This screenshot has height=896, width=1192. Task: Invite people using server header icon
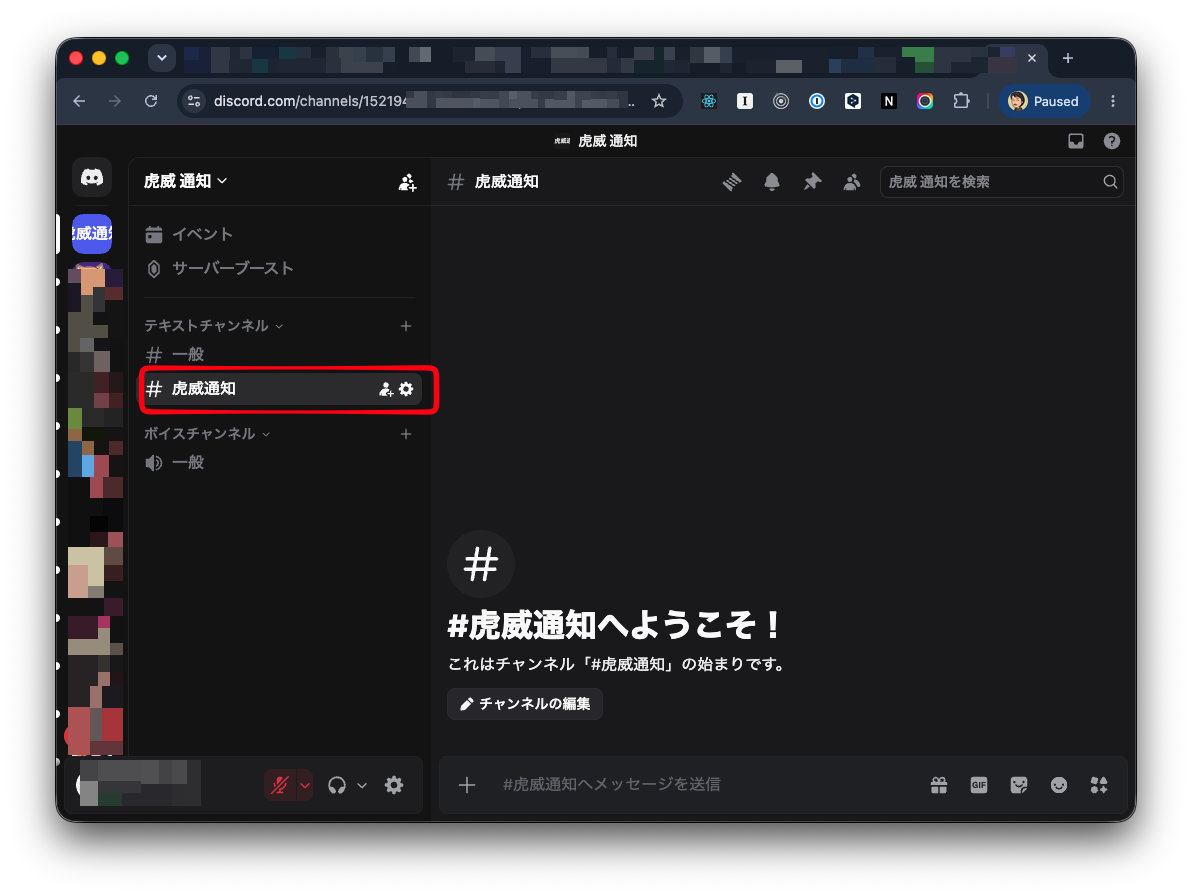407,182
